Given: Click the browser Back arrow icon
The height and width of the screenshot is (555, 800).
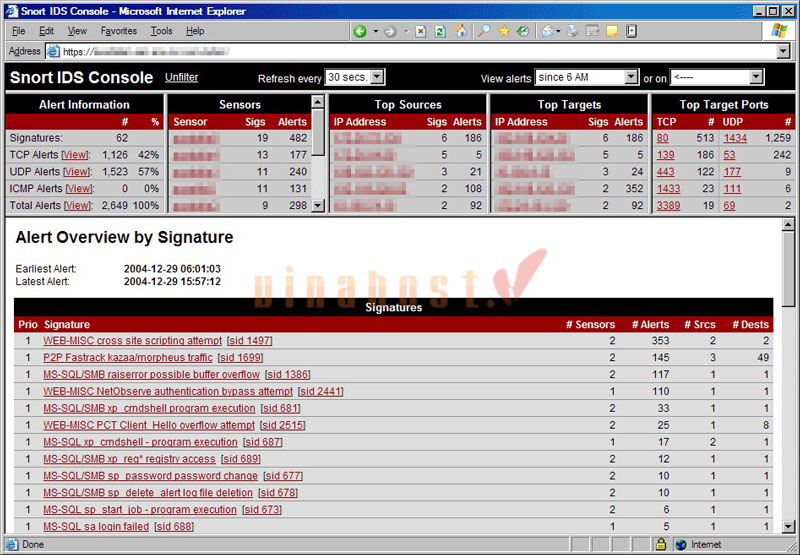Looking at the screenshot, I should point(361,31).
